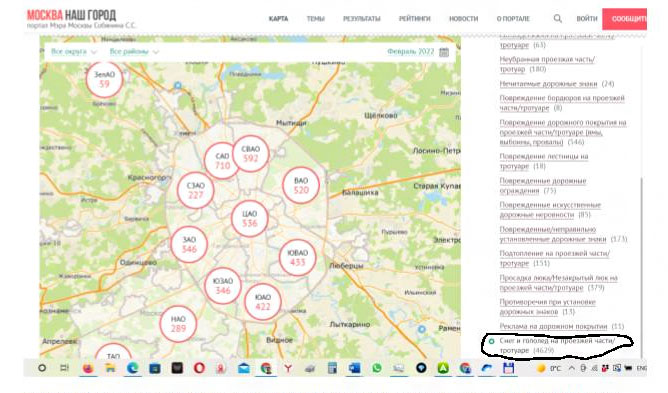The image size is (668, 393).
Task: Click the ЗАО 346 map cluster
Action: coord(189,244)
